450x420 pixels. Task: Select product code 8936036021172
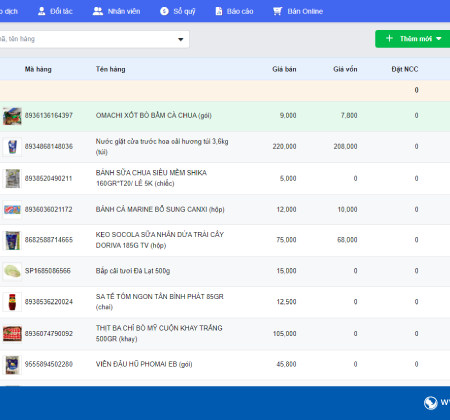[48, 210]
